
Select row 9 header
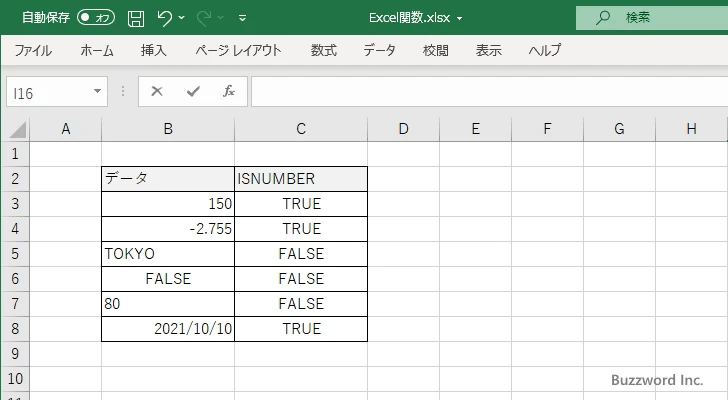point(15,354)
